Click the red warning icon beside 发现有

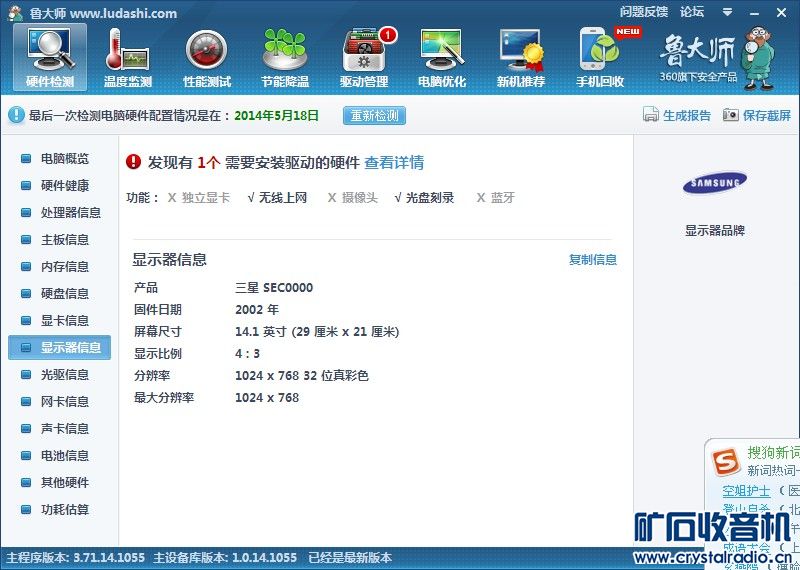click(x=133, y=162)
